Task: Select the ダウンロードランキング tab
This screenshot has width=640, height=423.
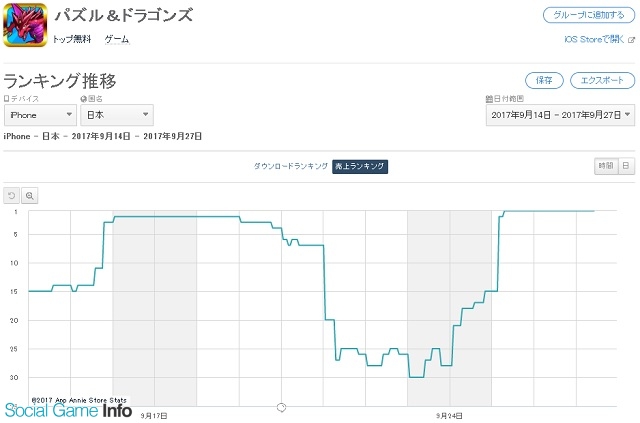Action: 290,166
